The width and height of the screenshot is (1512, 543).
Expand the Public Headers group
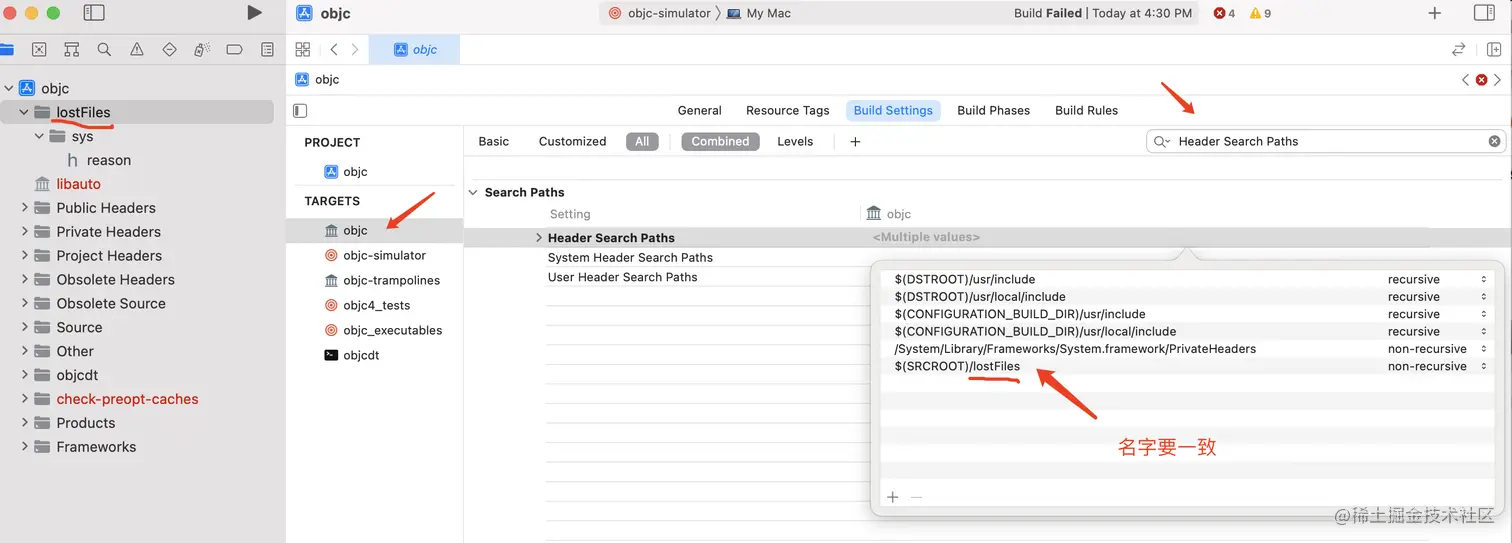[x=24, y=208]
